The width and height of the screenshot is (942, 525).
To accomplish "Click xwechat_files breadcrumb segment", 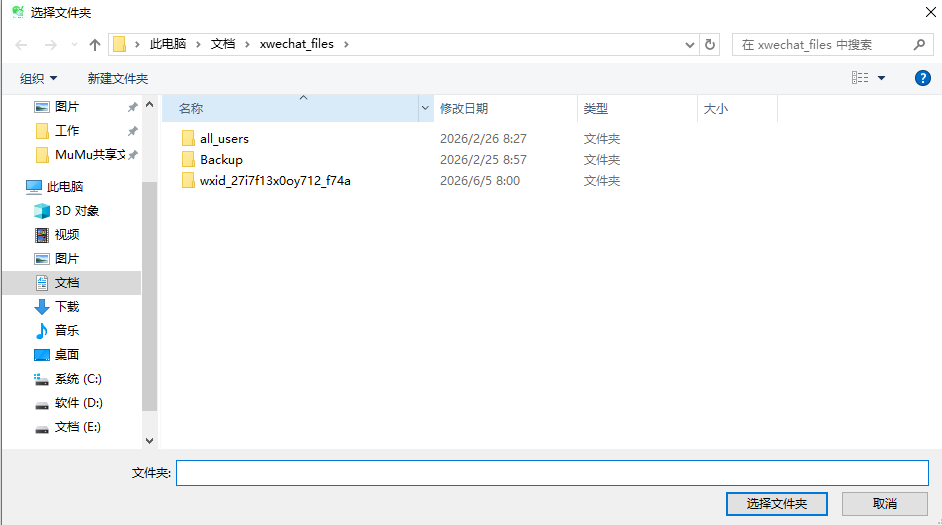I will pyautogui.click(x=296, y=44).
